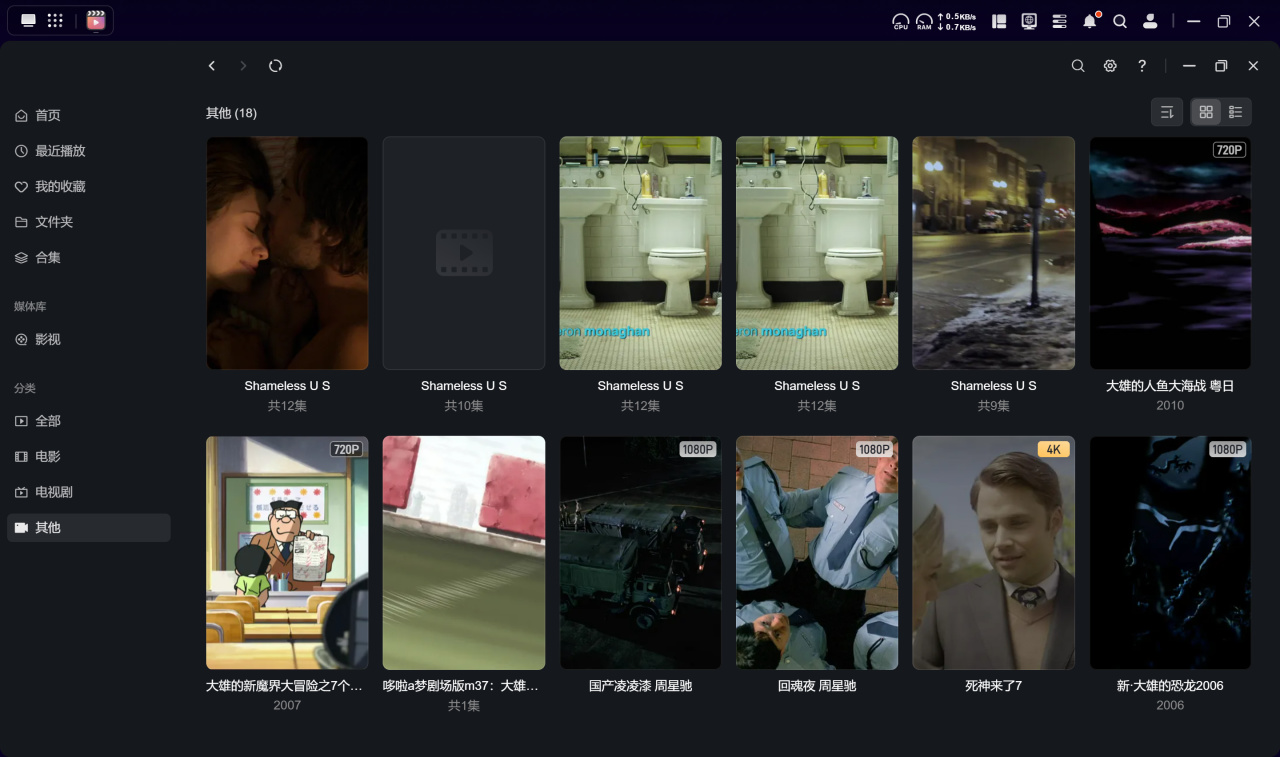Click the 新·大雄的恐龙2006 title
The height and width of the screenshot is (757, 1280).
1170,686
